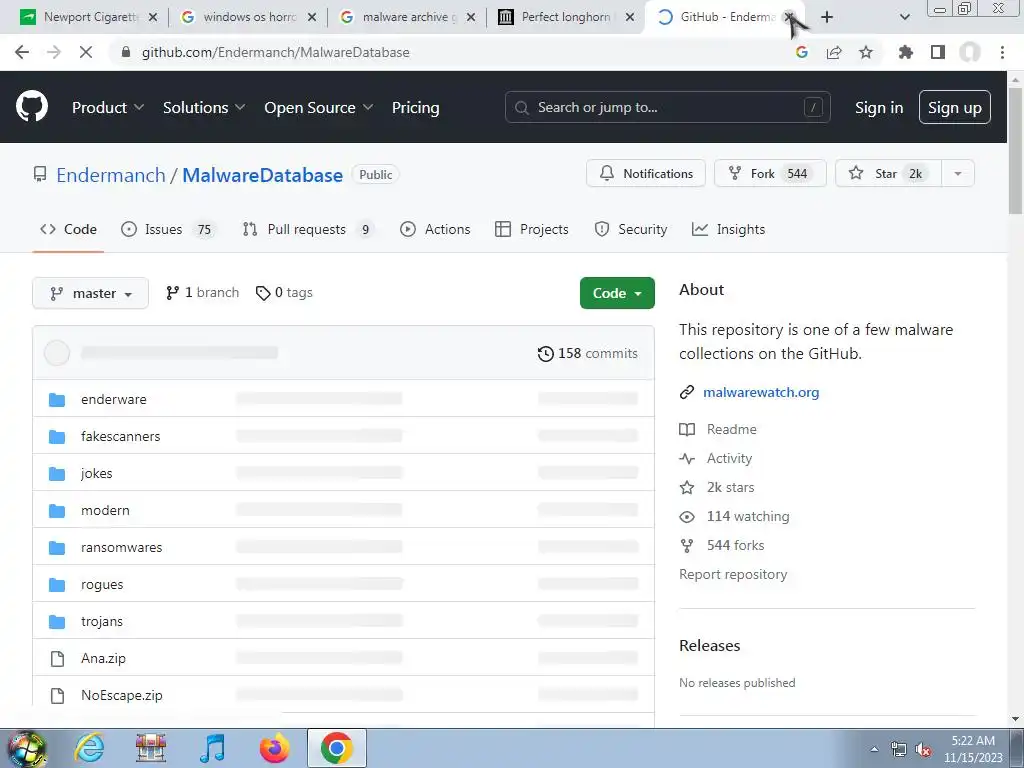
Task: Open the MalwareDatabase repository title link
Action: (x=263, y=175)
